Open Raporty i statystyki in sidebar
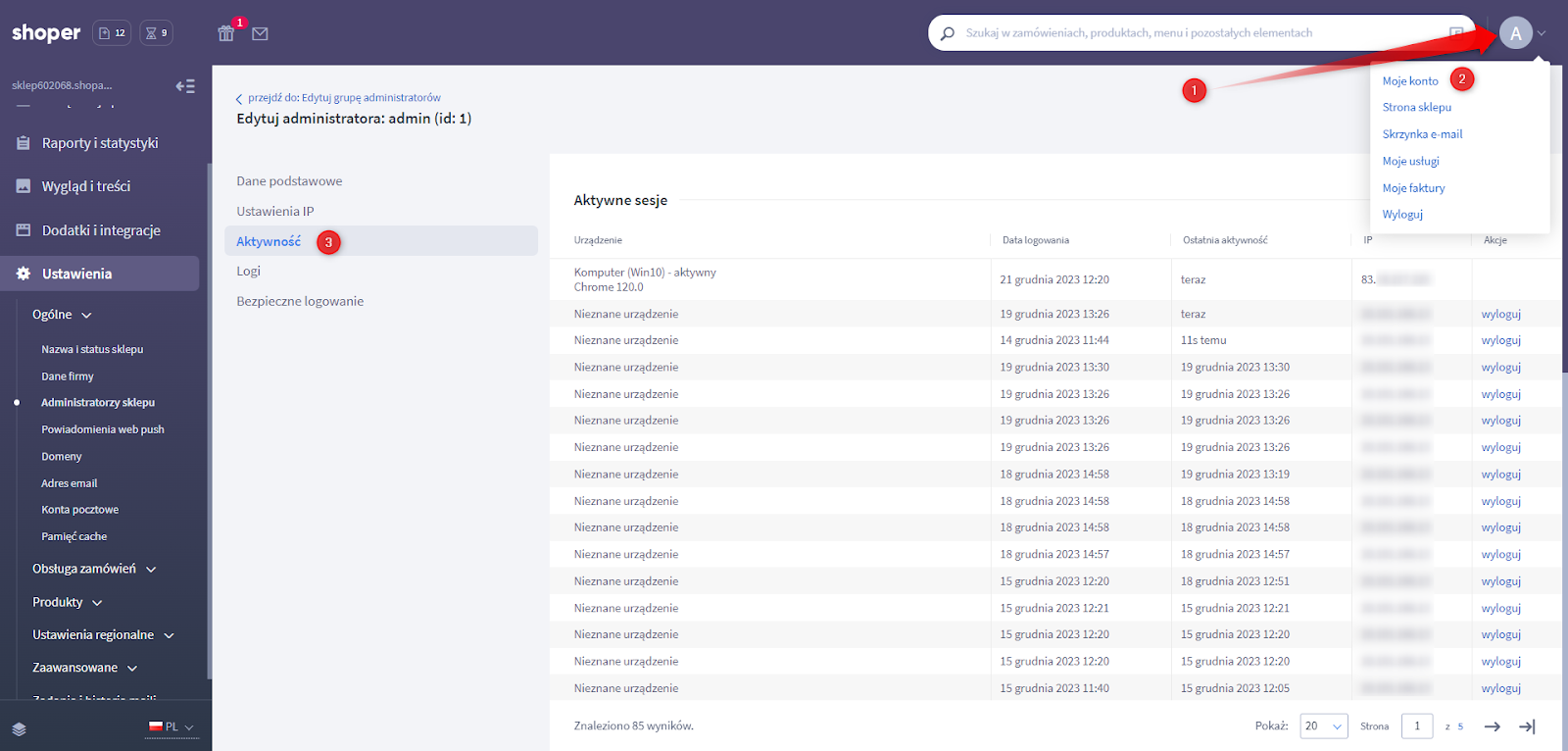Viewport: 1568px width, 751px height. tap(100, 143)
